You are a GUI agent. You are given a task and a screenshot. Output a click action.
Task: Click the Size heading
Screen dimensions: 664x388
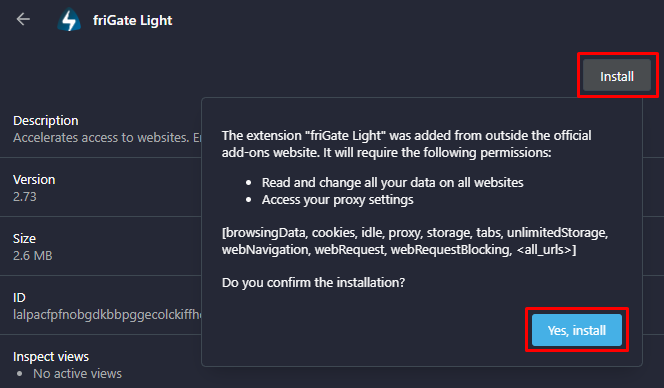24,238
